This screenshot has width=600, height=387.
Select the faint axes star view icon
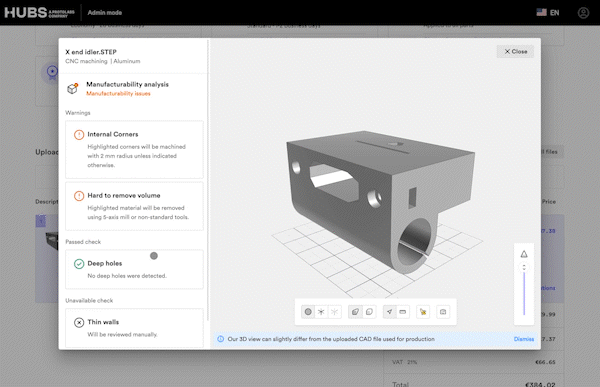point(334,312)
